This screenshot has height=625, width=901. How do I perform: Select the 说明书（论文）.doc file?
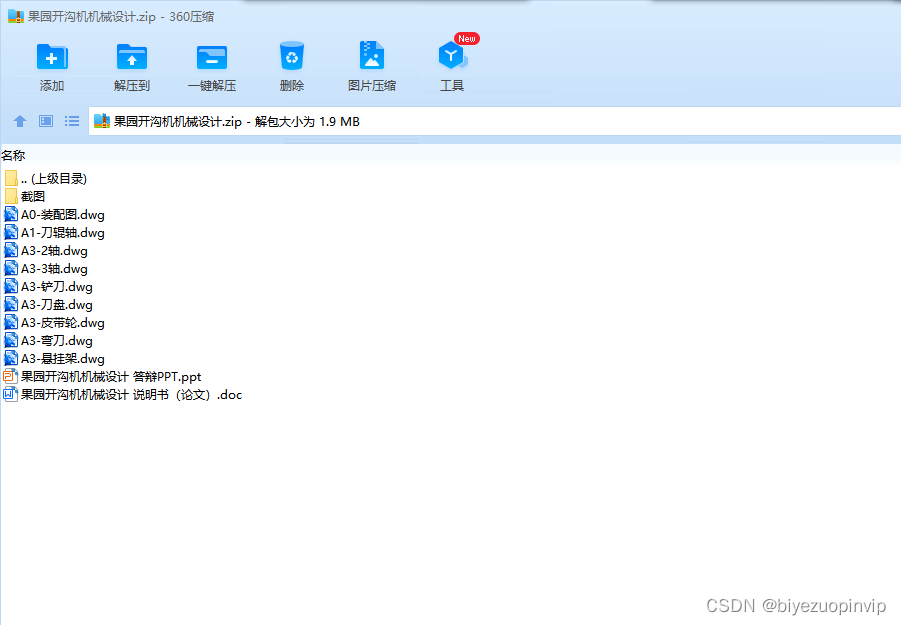[x=123, y=395]
